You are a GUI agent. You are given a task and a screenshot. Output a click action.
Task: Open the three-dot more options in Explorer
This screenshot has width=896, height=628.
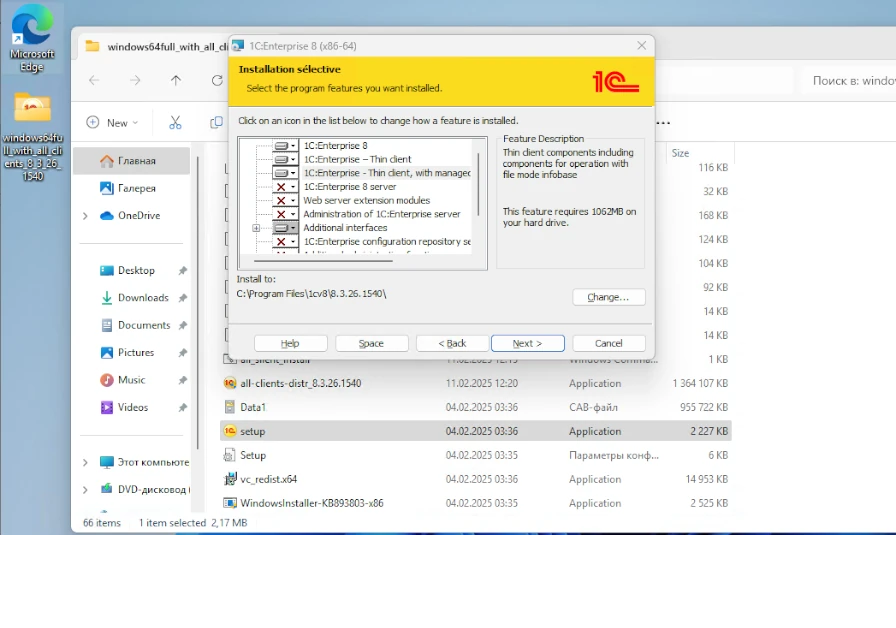tap(663, 122)
